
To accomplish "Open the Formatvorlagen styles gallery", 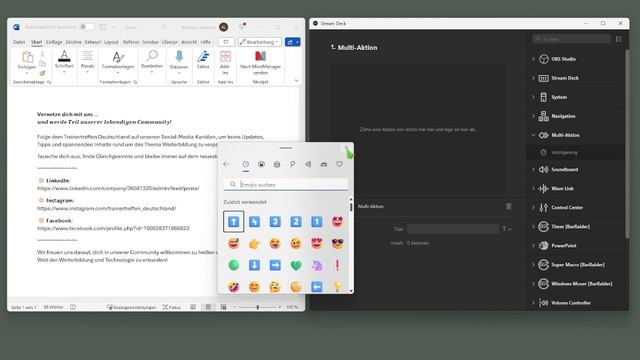I will tap(118, 62).
